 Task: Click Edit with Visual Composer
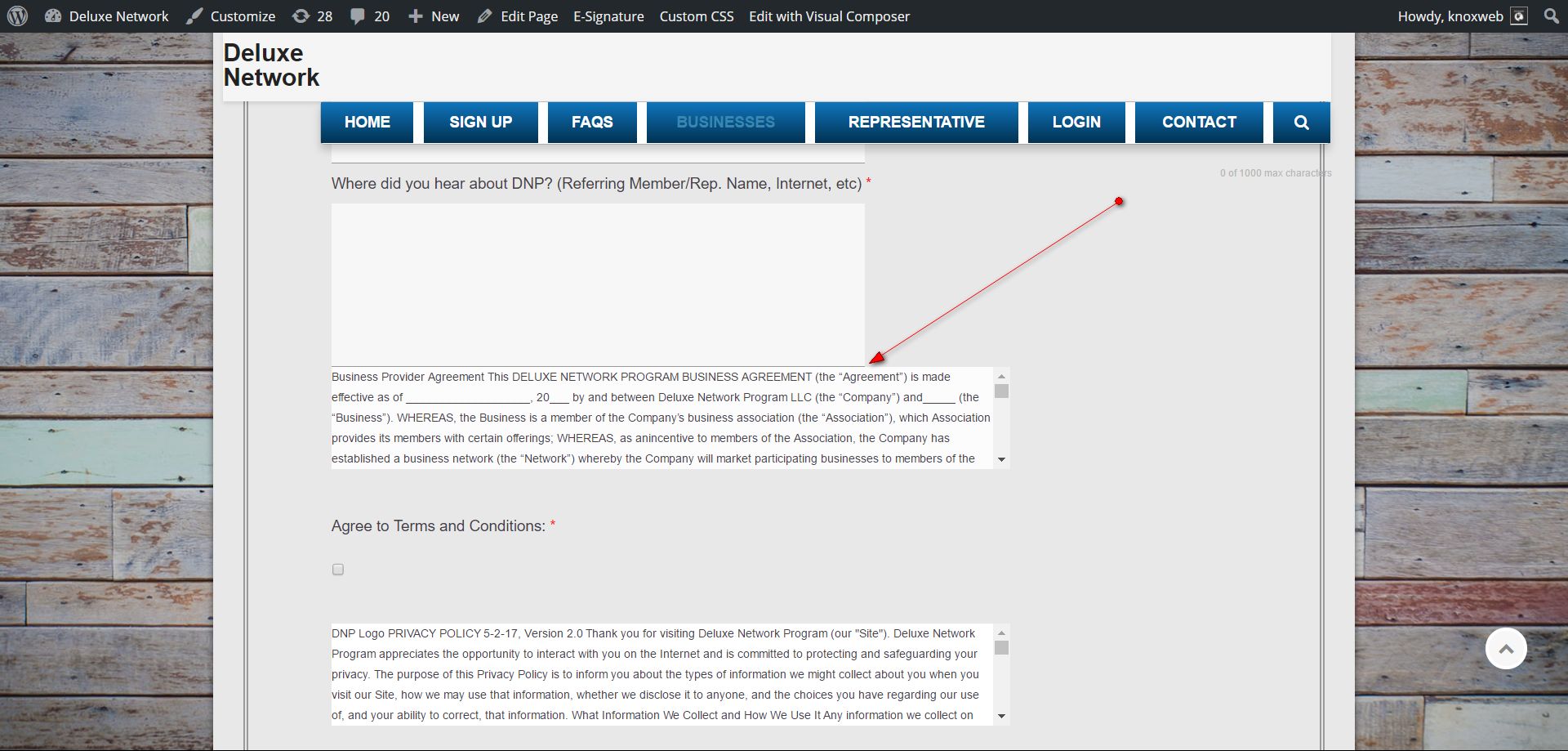[x=829, y=16]
